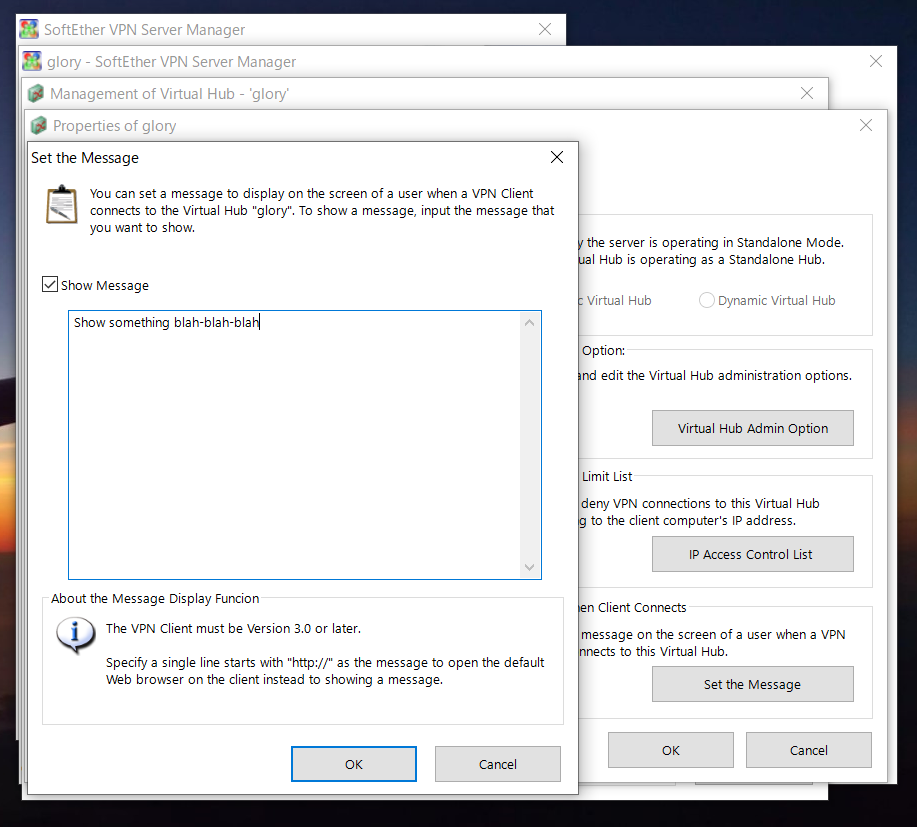Screen dimensions: 917x827
Task: Click the back SoftEther VPN Server Manager title icon
Action: click(29, 29)
